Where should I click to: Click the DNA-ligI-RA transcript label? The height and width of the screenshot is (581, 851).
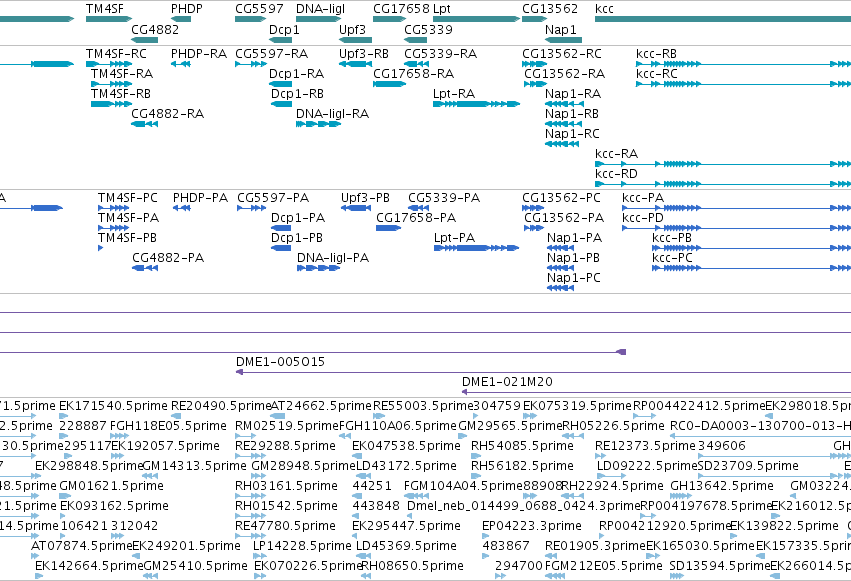(x=332, y=114)
